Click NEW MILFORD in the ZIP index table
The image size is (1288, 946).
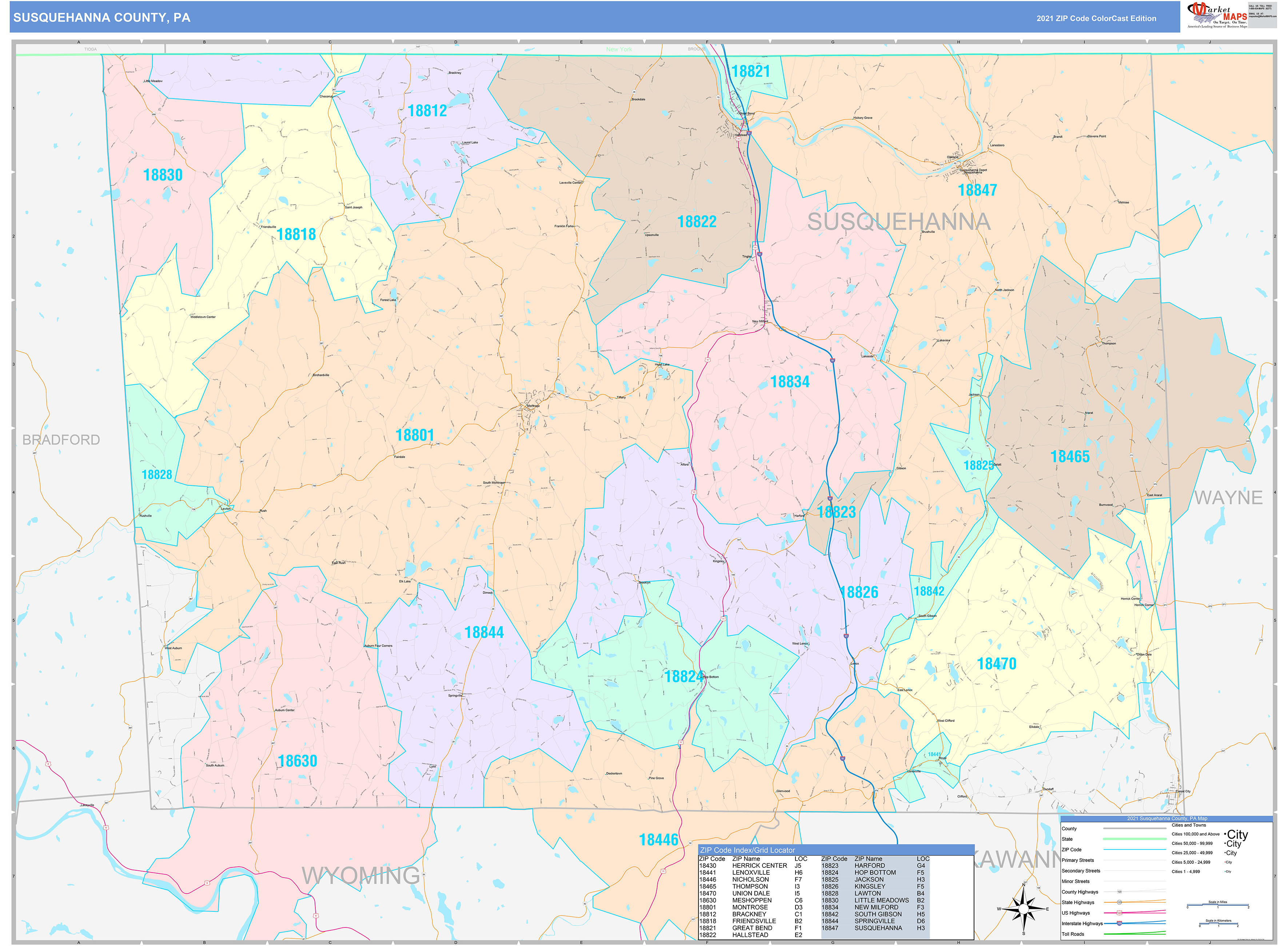point(876,907)
